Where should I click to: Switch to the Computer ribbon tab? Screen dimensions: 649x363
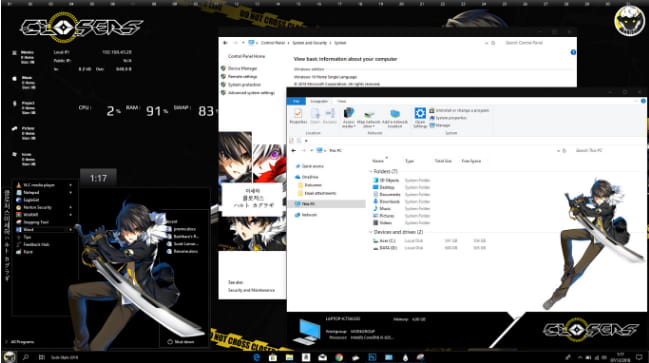pos(319,101)
